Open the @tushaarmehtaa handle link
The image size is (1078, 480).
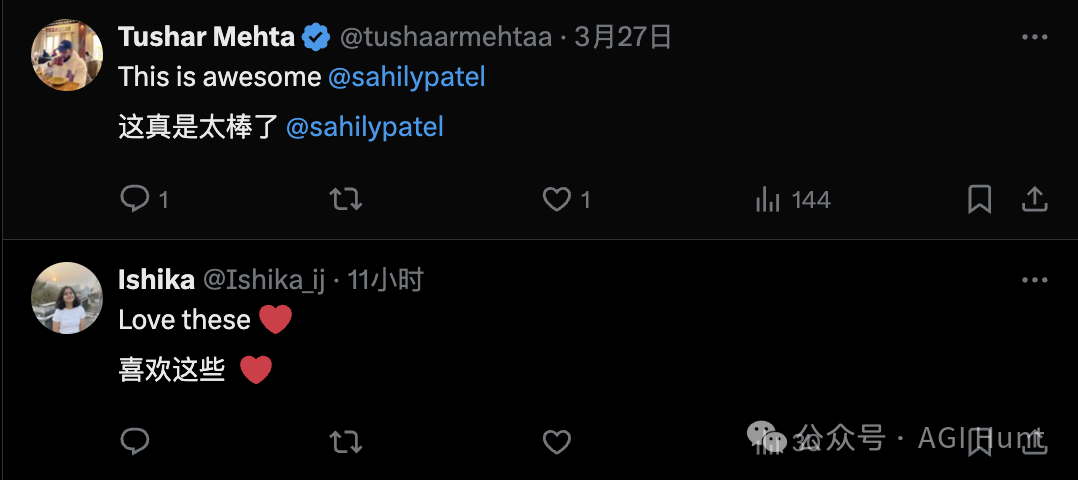[x=446, y=38]
